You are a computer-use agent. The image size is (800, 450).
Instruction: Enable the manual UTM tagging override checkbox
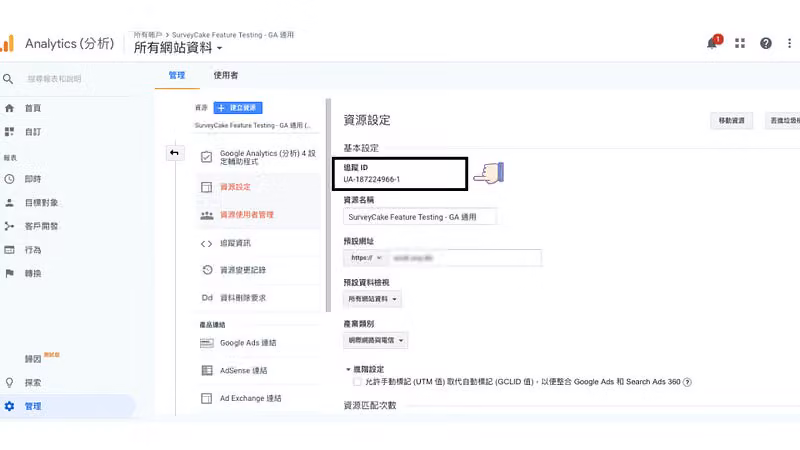(357, 382)
